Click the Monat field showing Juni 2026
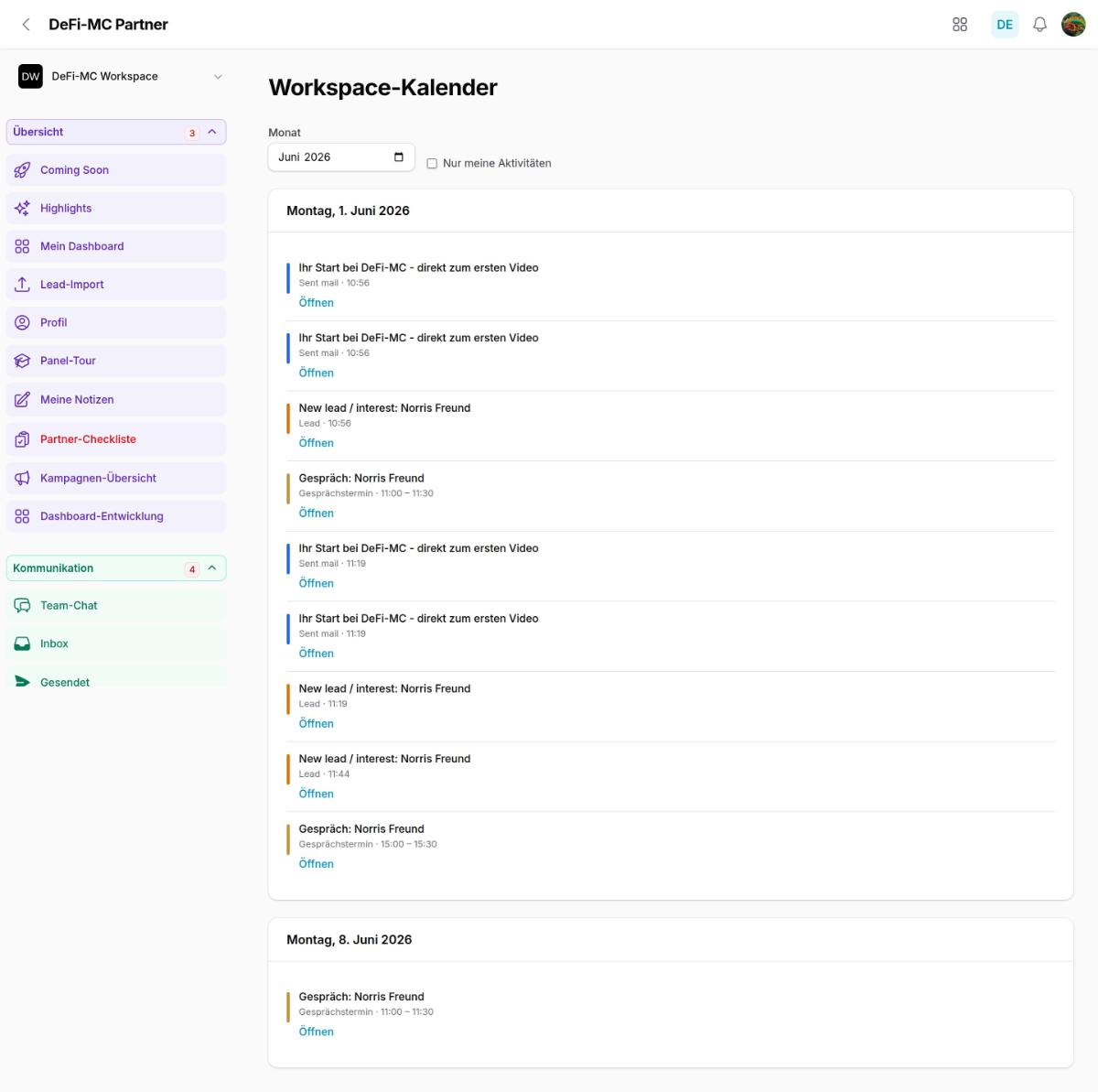 click(x=341, y=157)
